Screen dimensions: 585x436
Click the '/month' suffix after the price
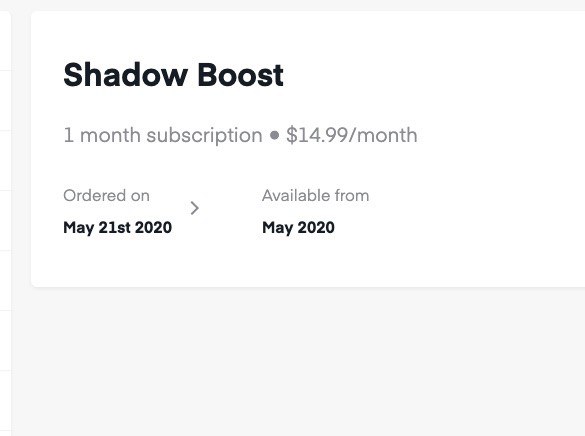383,135
